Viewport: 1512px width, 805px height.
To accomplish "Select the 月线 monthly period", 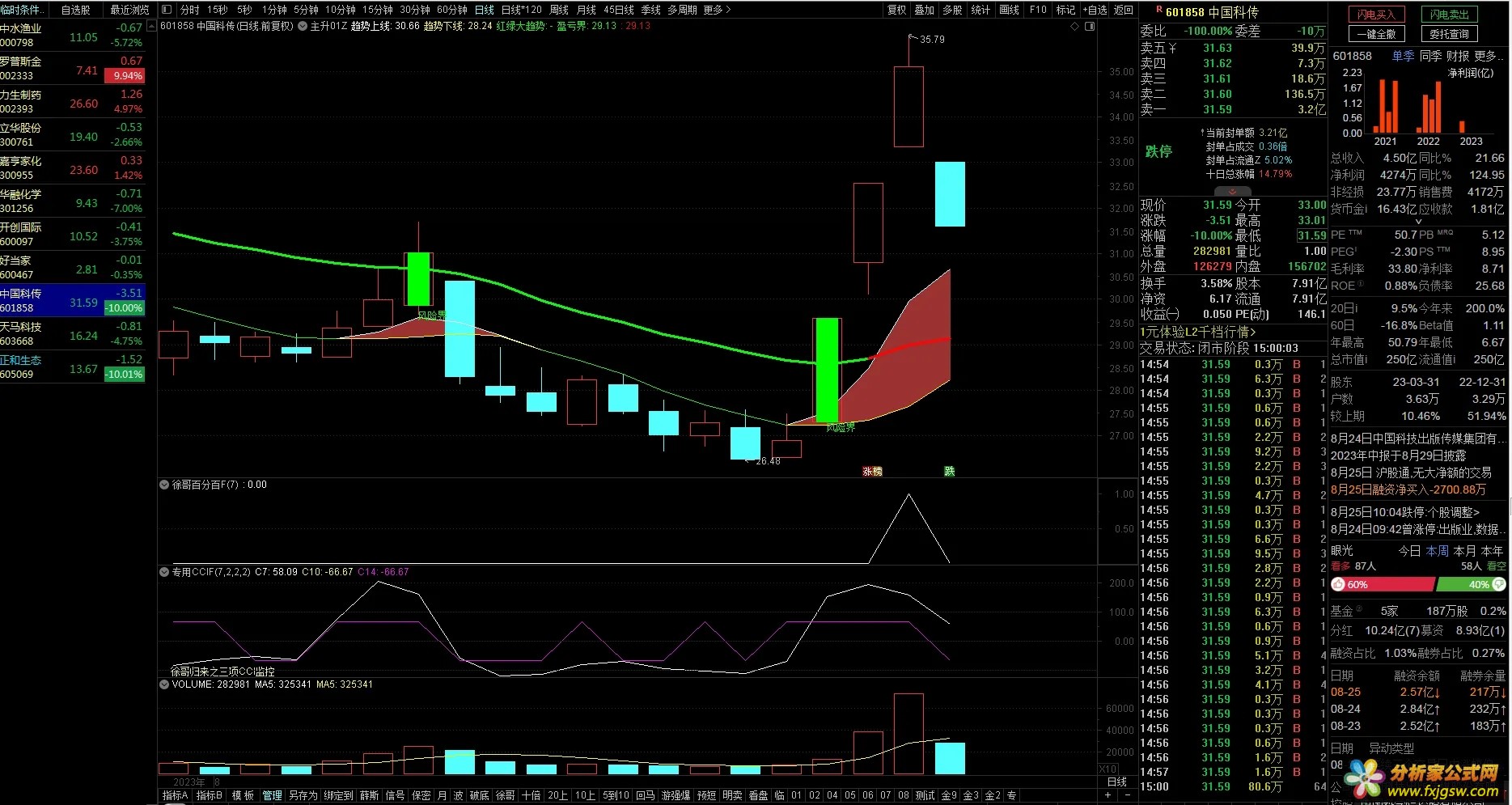I will coord(586,10).
